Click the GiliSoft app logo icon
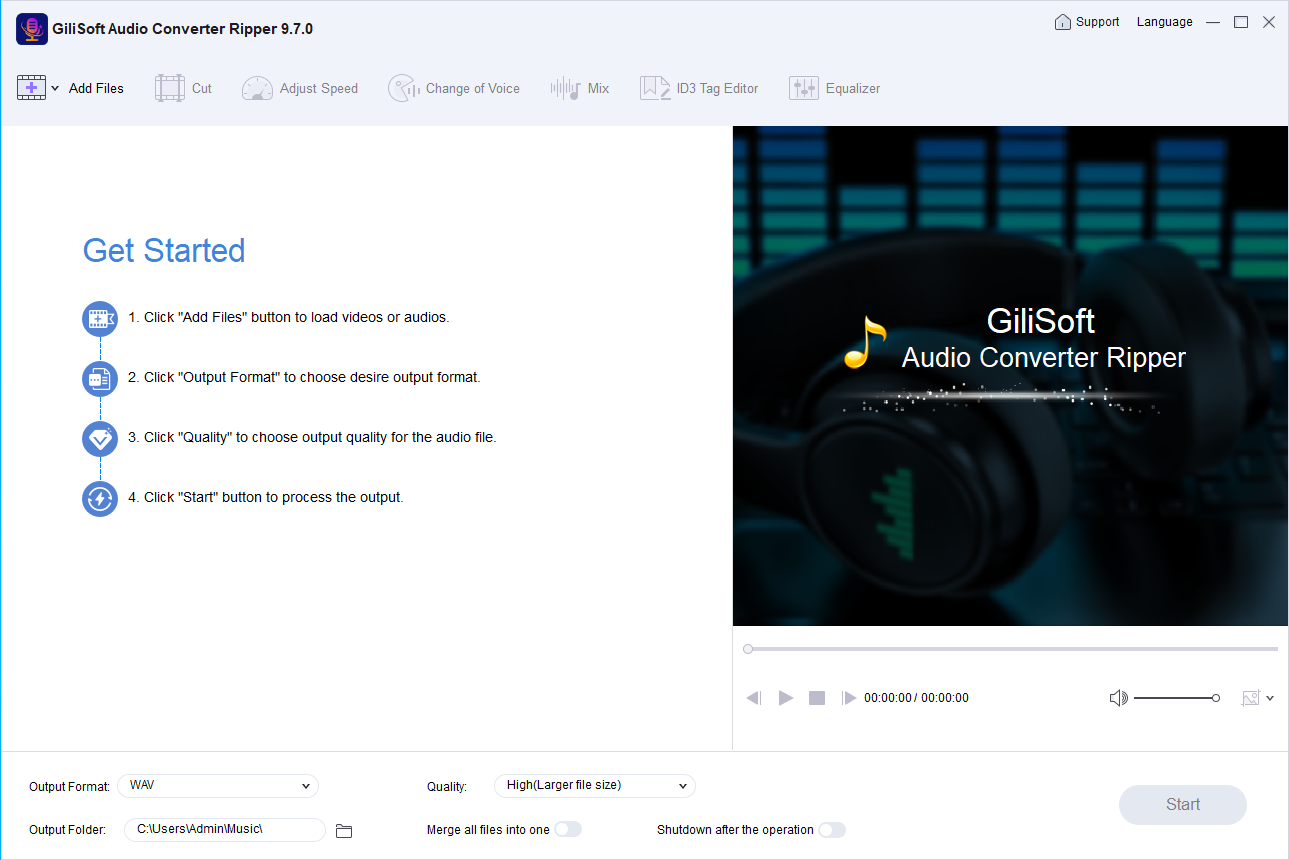Image resolution: width=1289 pixels, height=860 pixels. coord(32,29)
